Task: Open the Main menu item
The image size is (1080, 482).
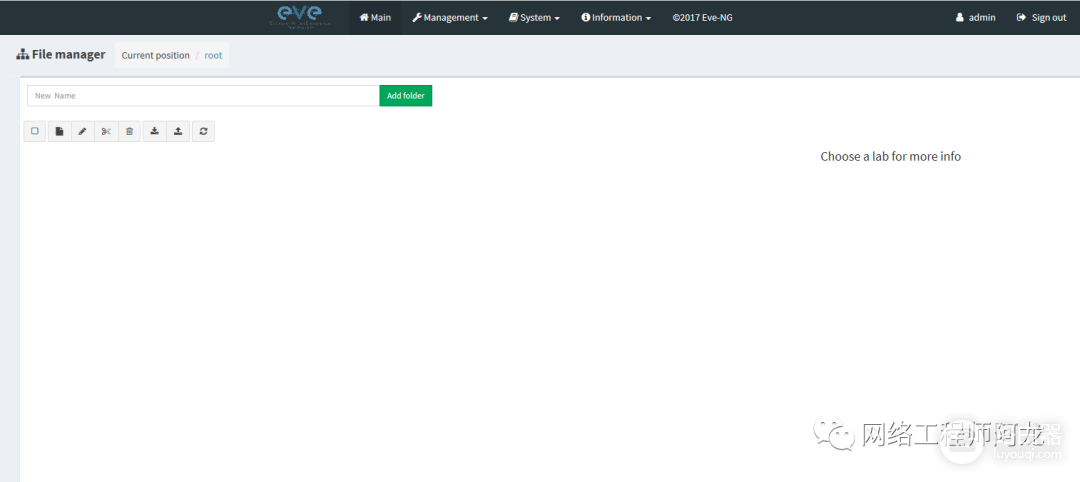Action: click(375, 17)
